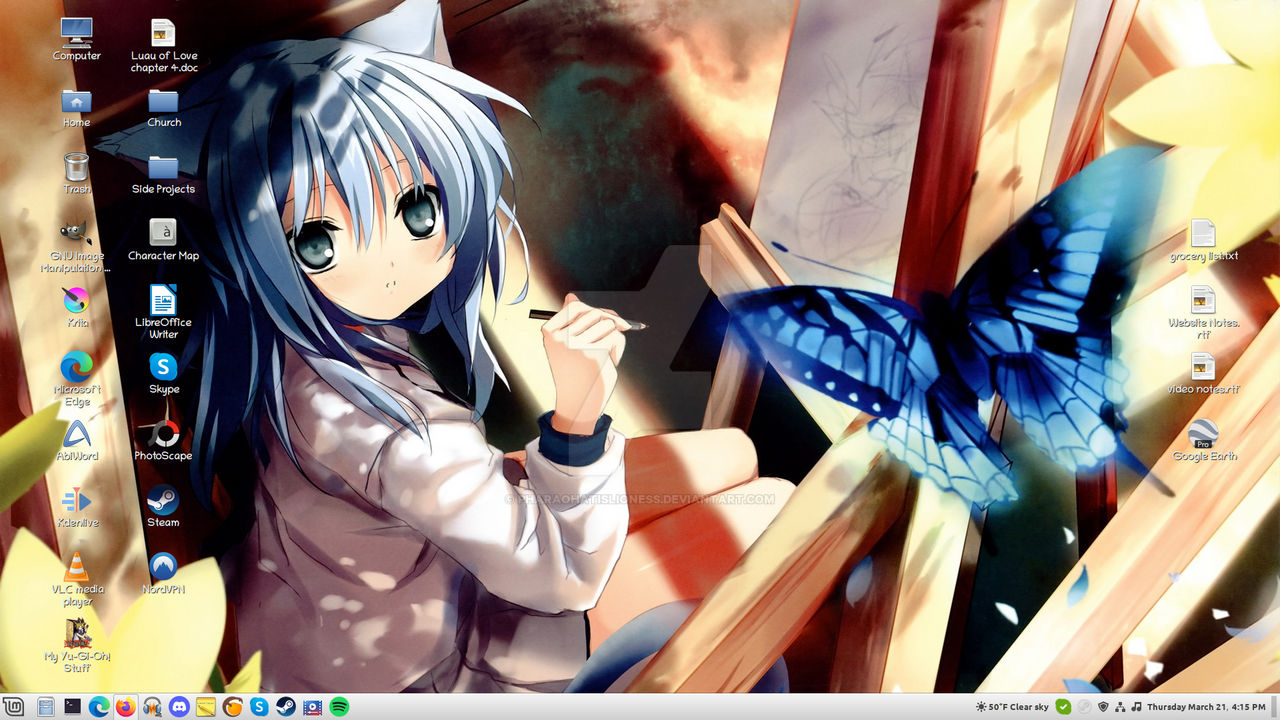The image size is (1280, 720).
Task: Check the 50°F Clear sky weather applet
Action: click(x=1013, y=707)
